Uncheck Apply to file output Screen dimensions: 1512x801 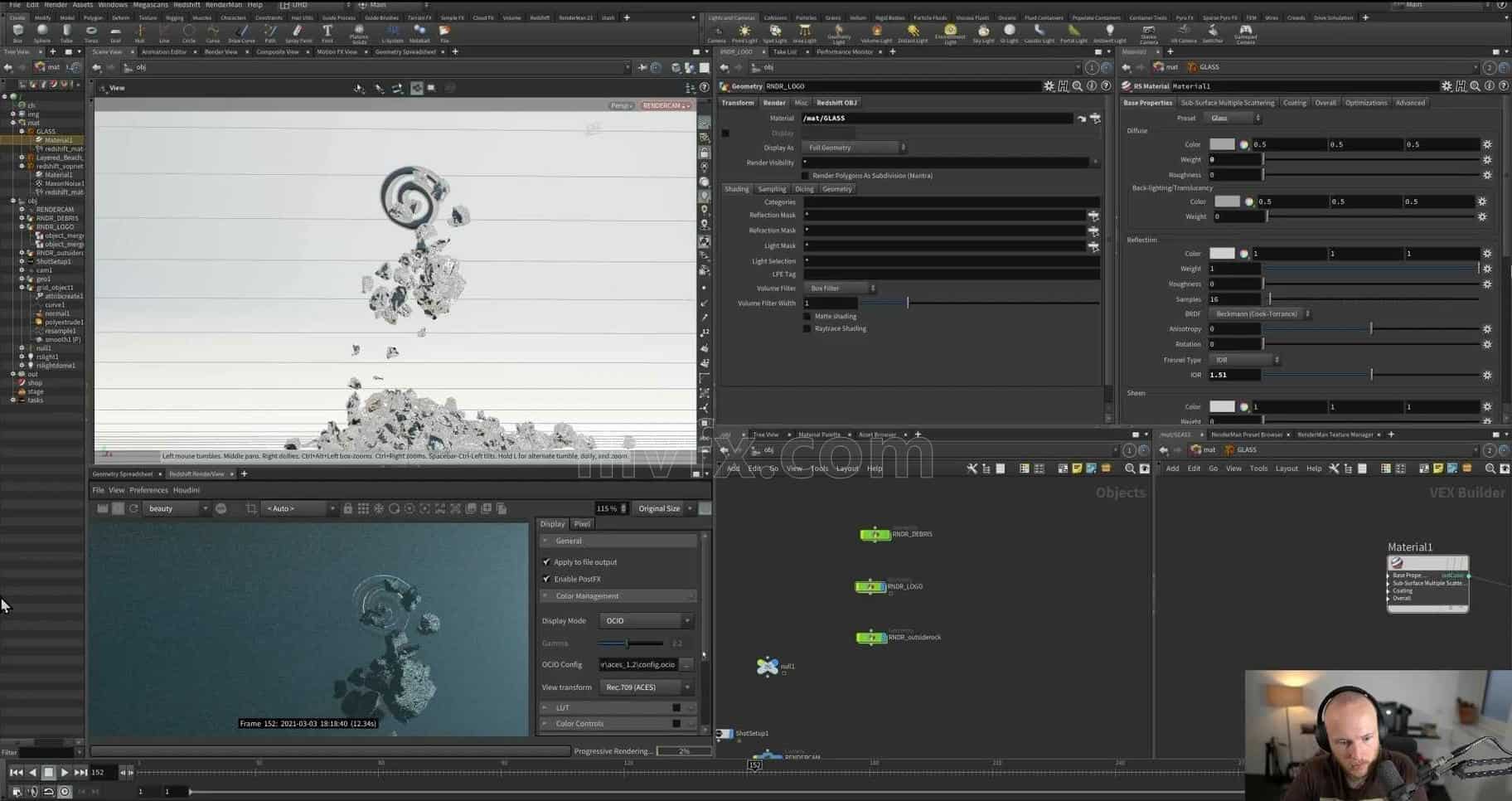(546, 562)
